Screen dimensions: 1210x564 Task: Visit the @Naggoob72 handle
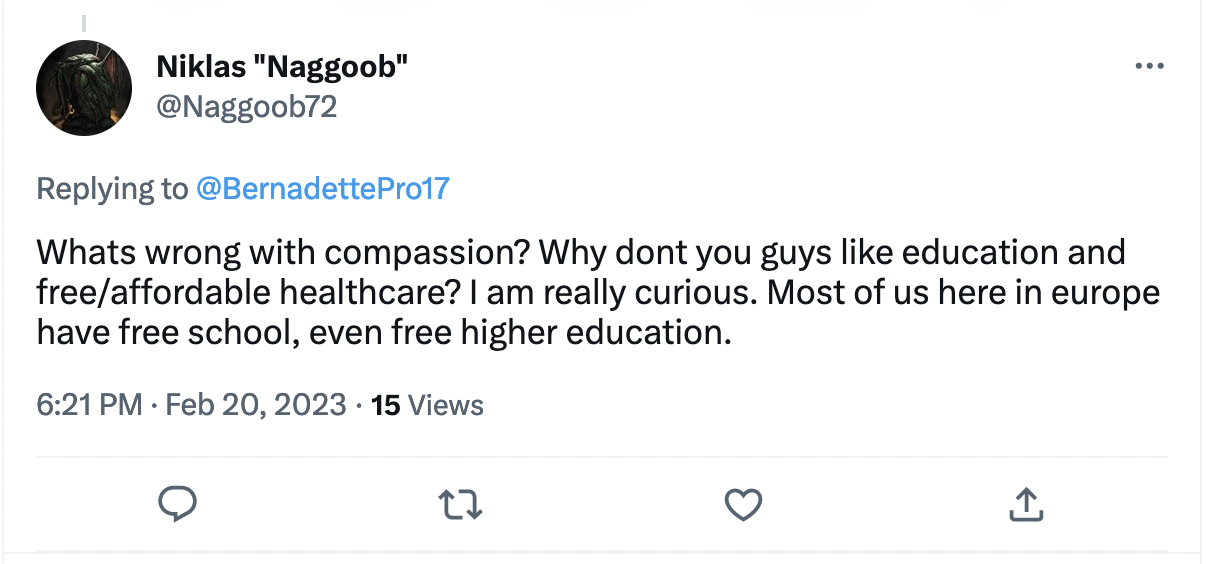pyautogui.click(x=247, y=106)
